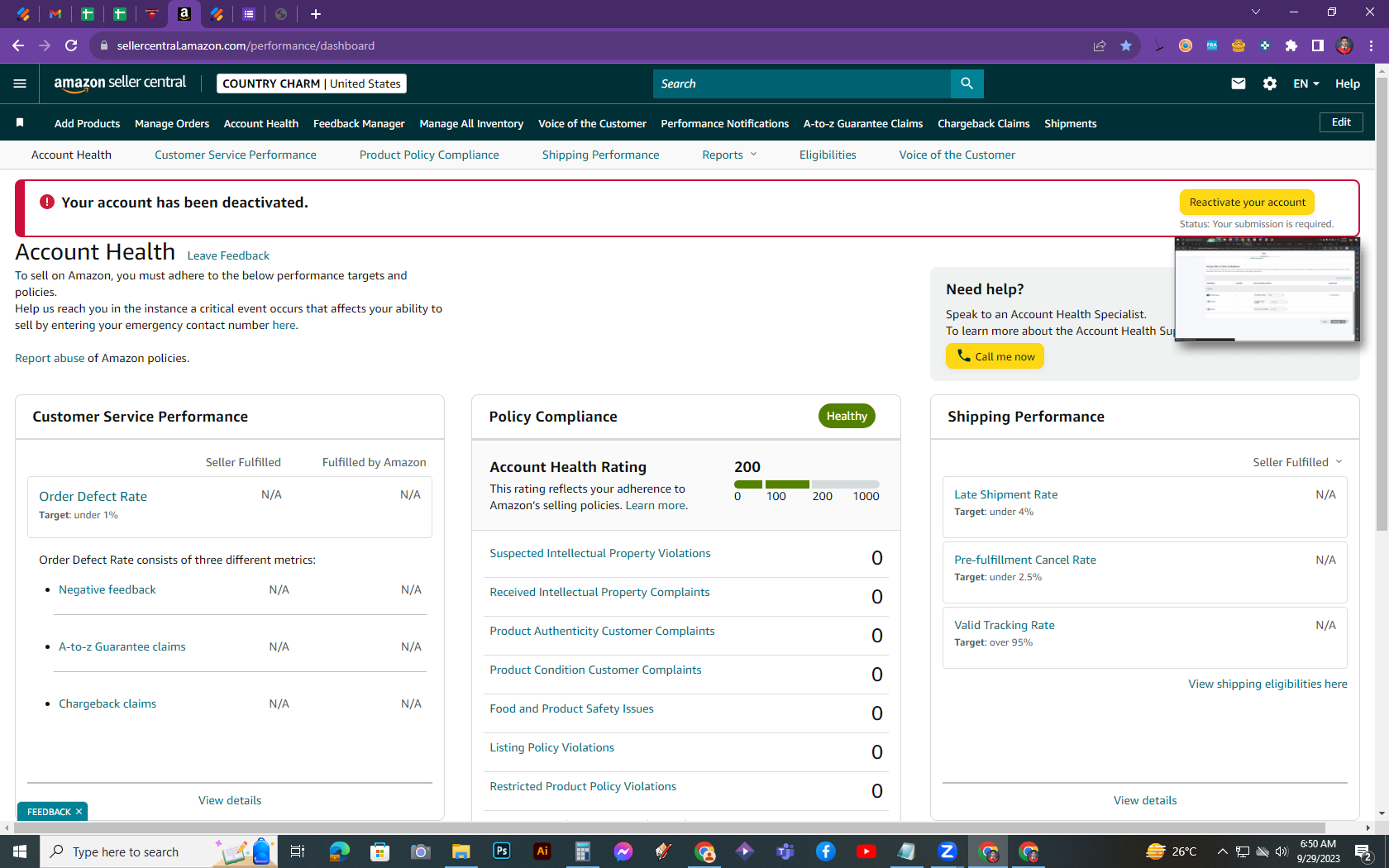The image size is (1389, 868).
Task: Open YouTube from the taskbar
Action: [866, 851]
